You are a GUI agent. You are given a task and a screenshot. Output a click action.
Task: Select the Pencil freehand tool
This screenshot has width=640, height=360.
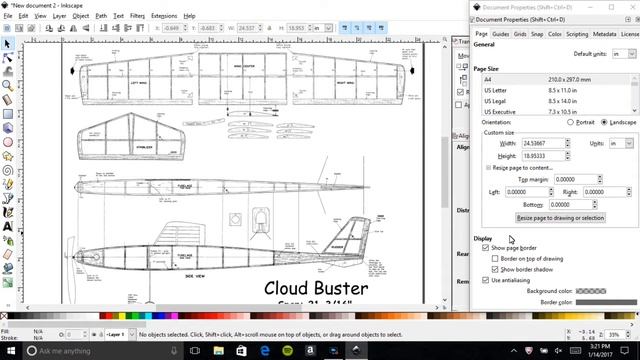coord(7,184)
